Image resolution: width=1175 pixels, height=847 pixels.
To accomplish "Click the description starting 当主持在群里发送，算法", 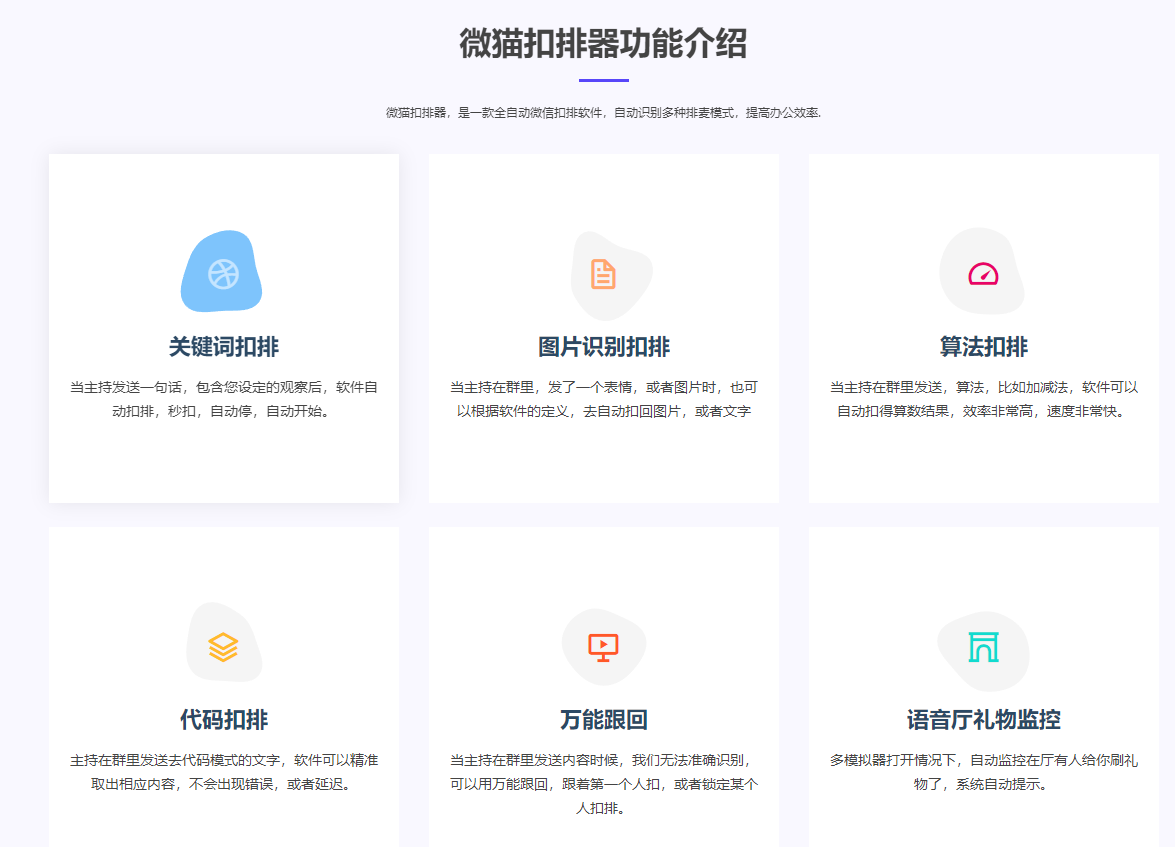I will 983,399.
